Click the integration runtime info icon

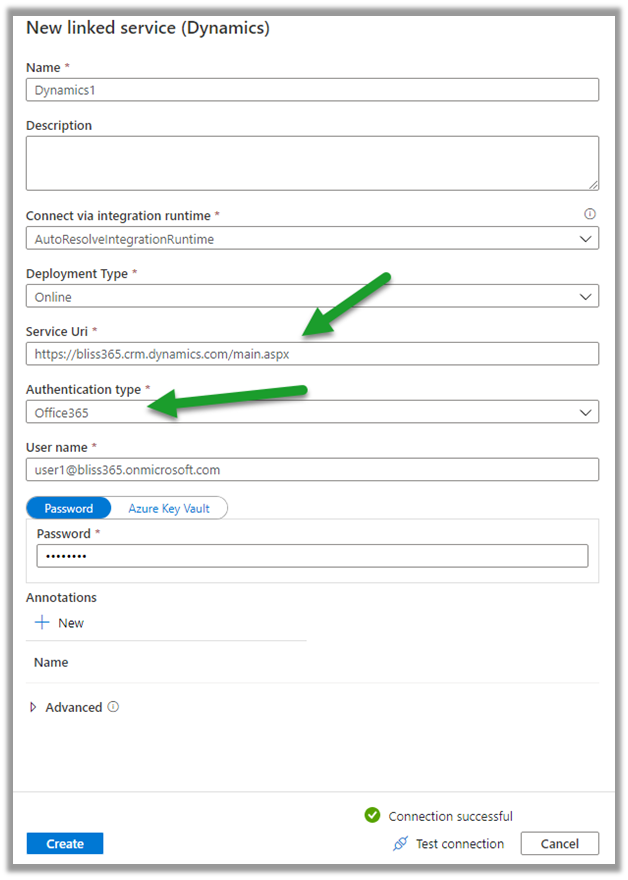click(x=589, y=214)
